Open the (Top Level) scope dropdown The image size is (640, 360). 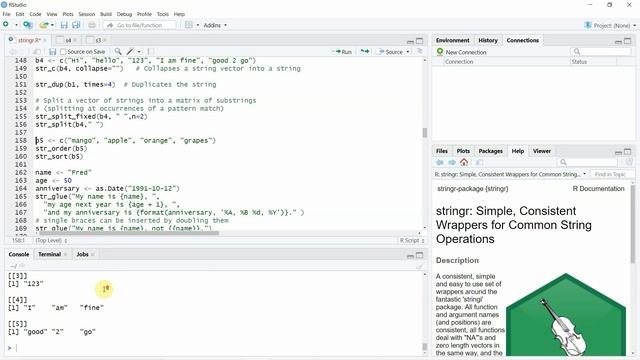coord(51,240)
